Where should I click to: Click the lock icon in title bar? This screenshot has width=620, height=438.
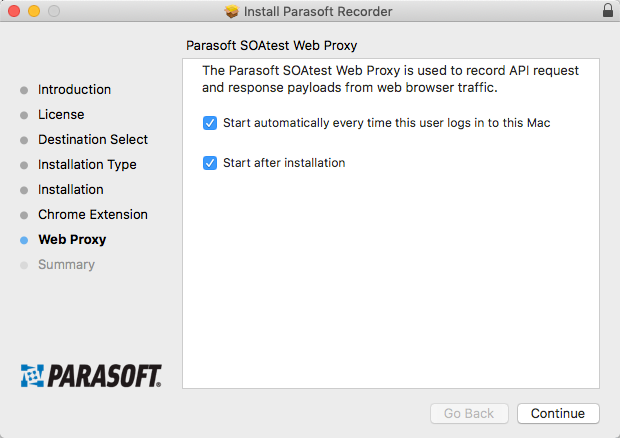point(608,10)
